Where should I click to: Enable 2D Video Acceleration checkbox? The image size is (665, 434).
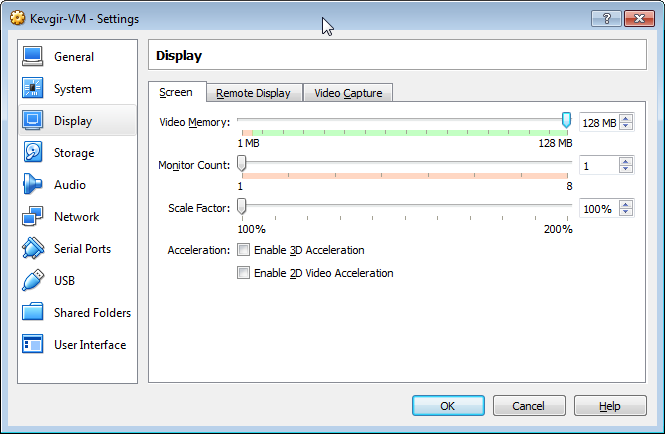pyautogui.click(x=243, y=273)
